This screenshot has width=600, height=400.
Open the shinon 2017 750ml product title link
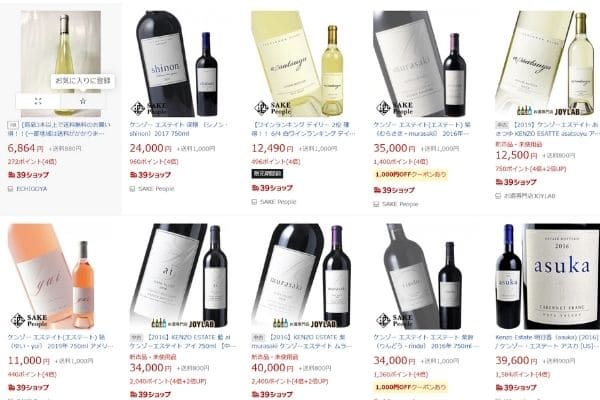coord(178,129)
